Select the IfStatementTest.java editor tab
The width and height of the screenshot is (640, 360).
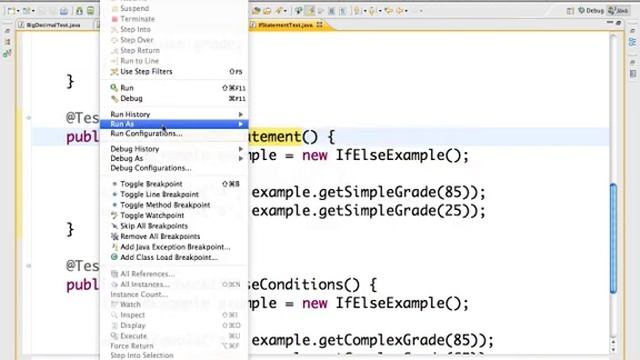pos(287,25)
